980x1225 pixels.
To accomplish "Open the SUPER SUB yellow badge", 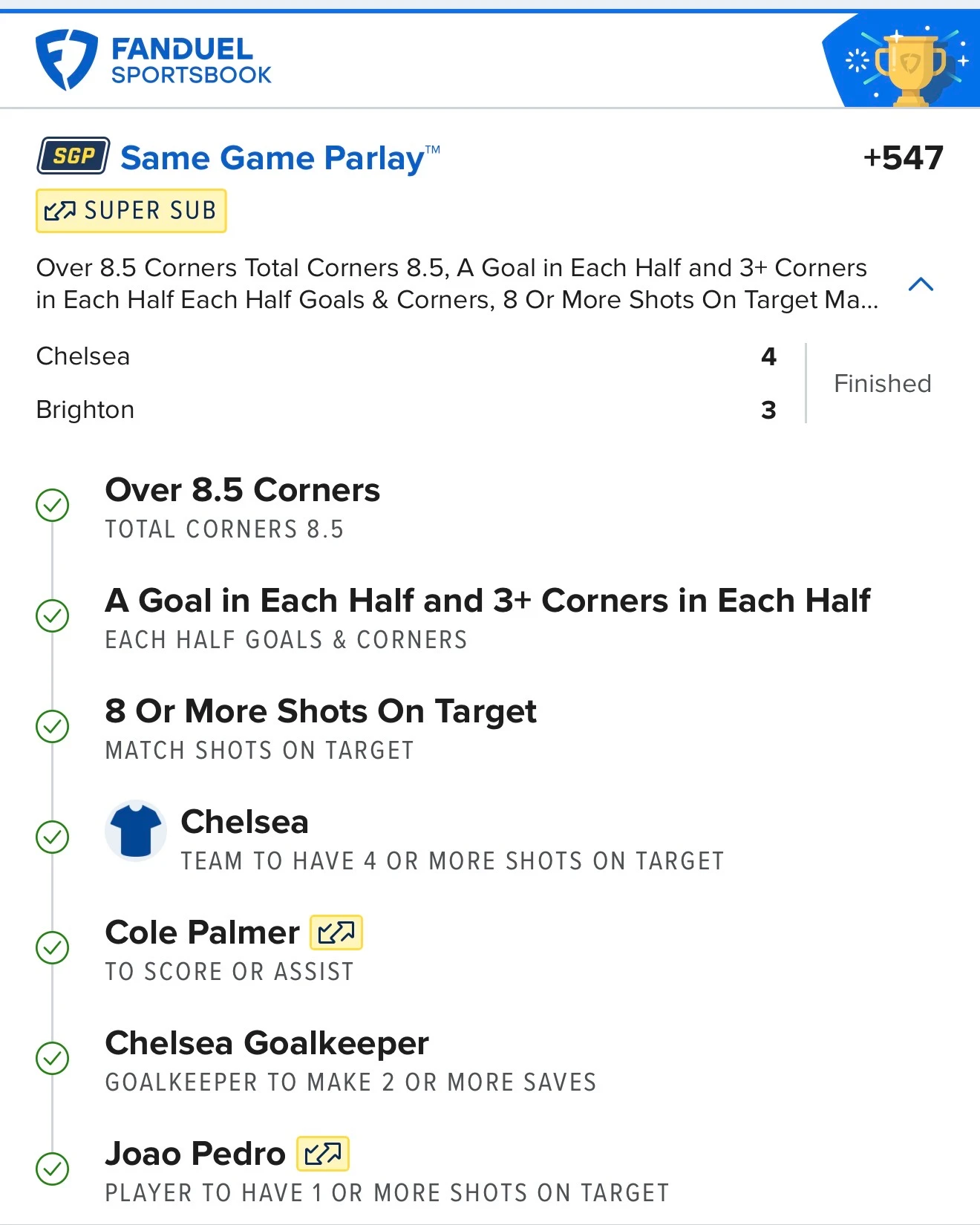I will pyautogui.click(x=131, y=211).
